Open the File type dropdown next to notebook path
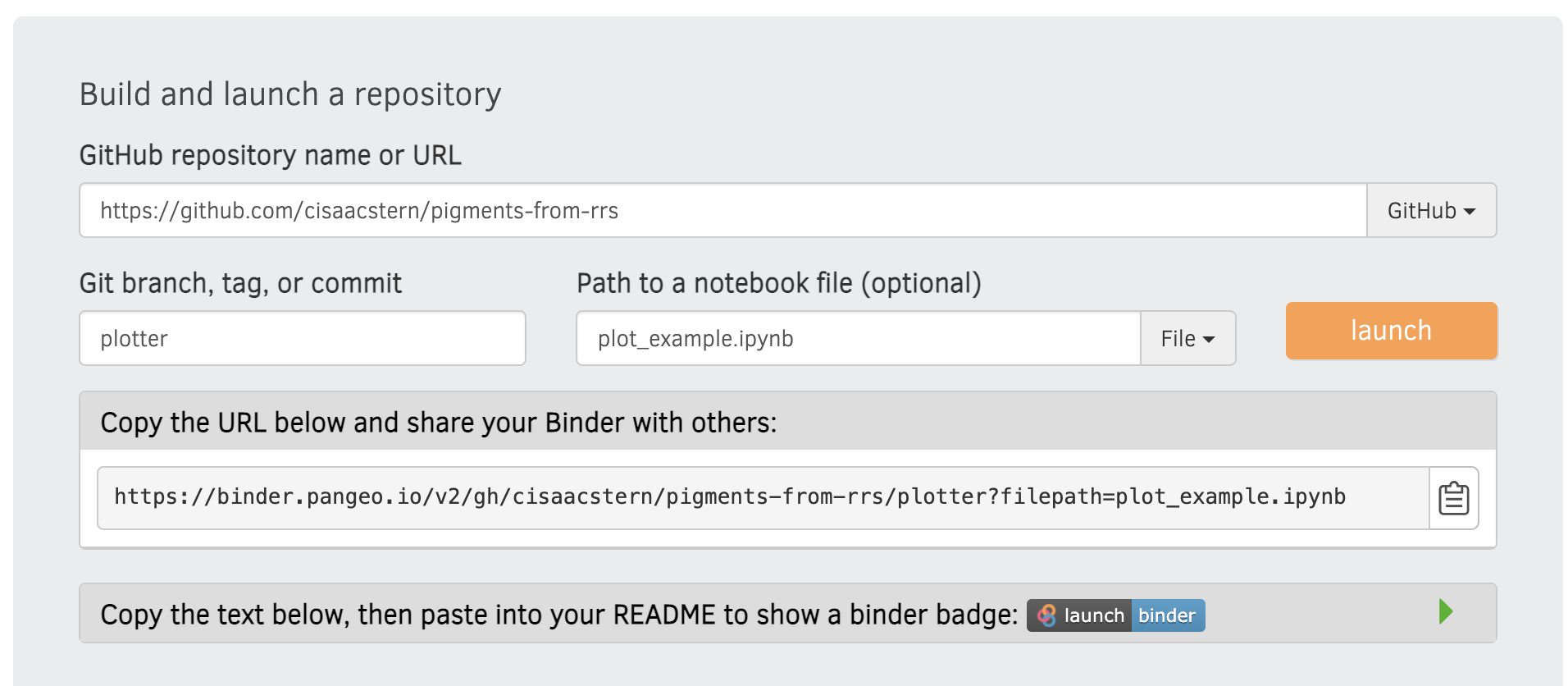1568x686 pixels. tap(1187, 338)
